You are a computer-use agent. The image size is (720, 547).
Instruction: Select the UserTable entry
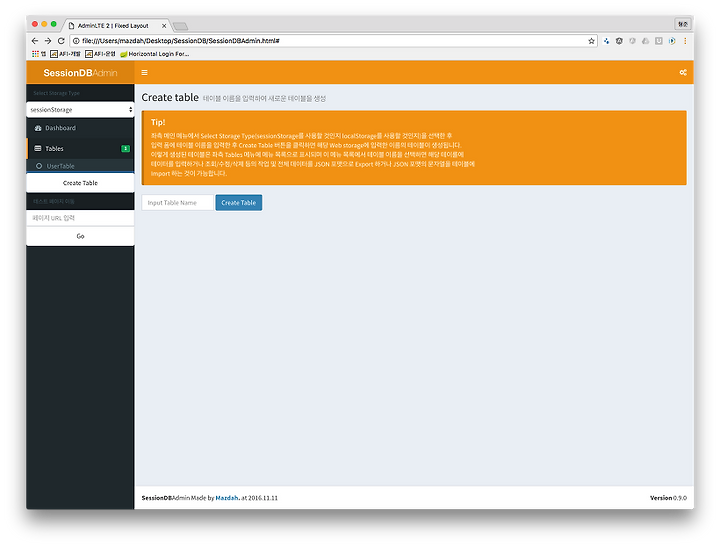tap(80, 166)
